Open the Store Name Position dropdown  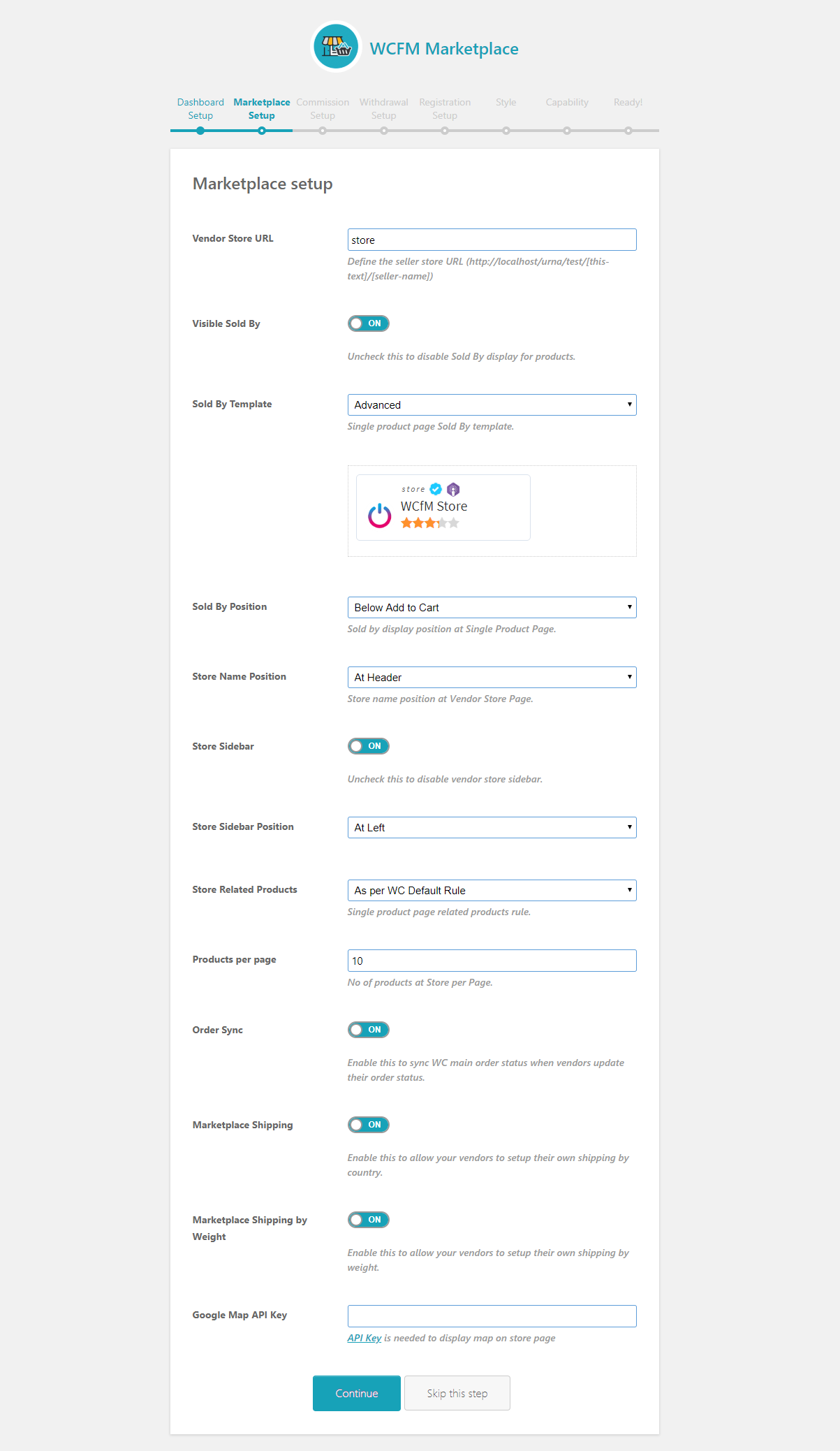tap(492, 678)
